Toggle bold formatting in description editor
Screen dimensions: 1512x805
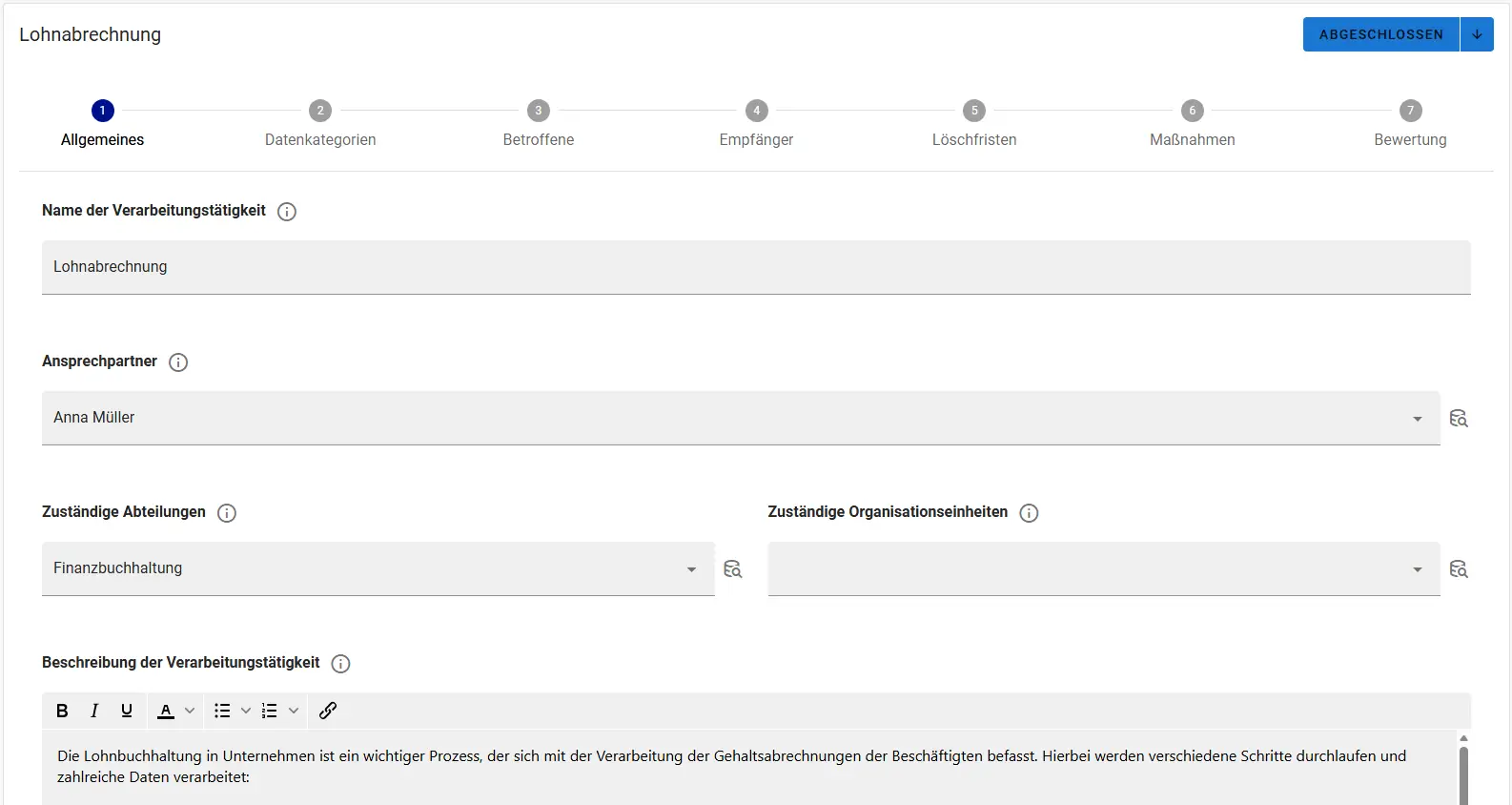click(62, 711)
